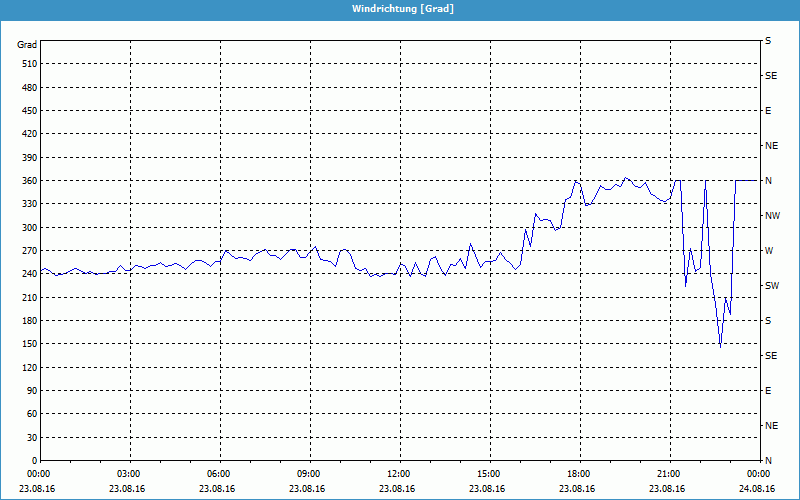Screen dimensions: 800x500
Task: Select the 15:00 time axis label
Action: coord(488,474)
